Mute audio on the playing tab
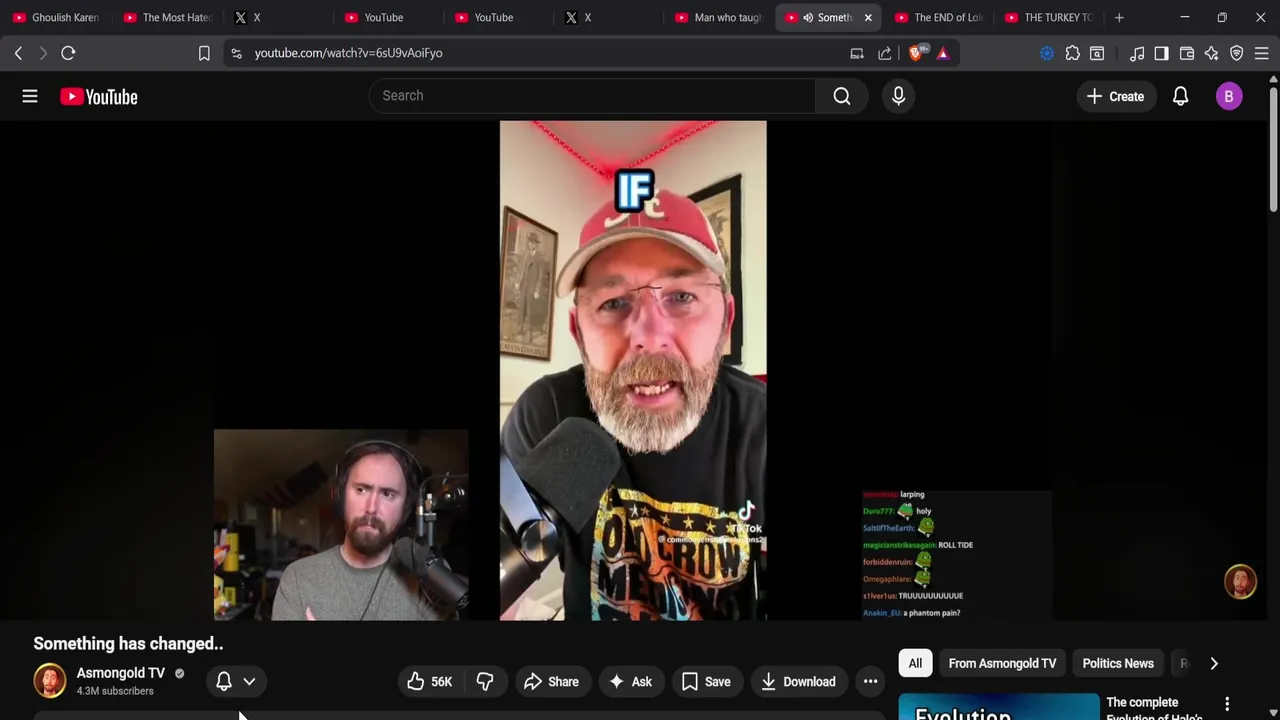Screen dimensions: 1280x720 [x=808, y=17]
